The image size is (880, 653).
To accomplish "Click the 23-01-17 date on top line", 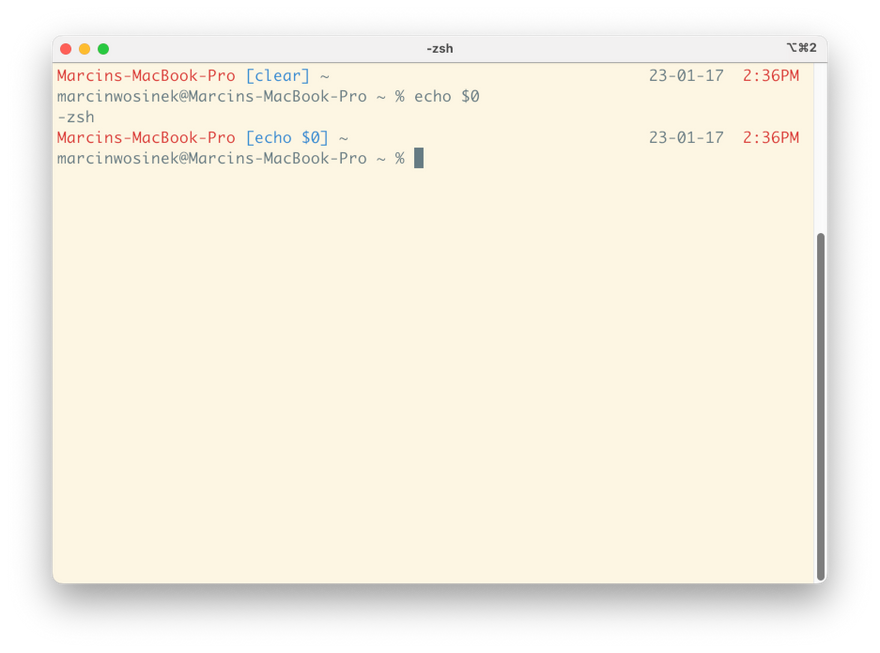I will tap(686, 76).
